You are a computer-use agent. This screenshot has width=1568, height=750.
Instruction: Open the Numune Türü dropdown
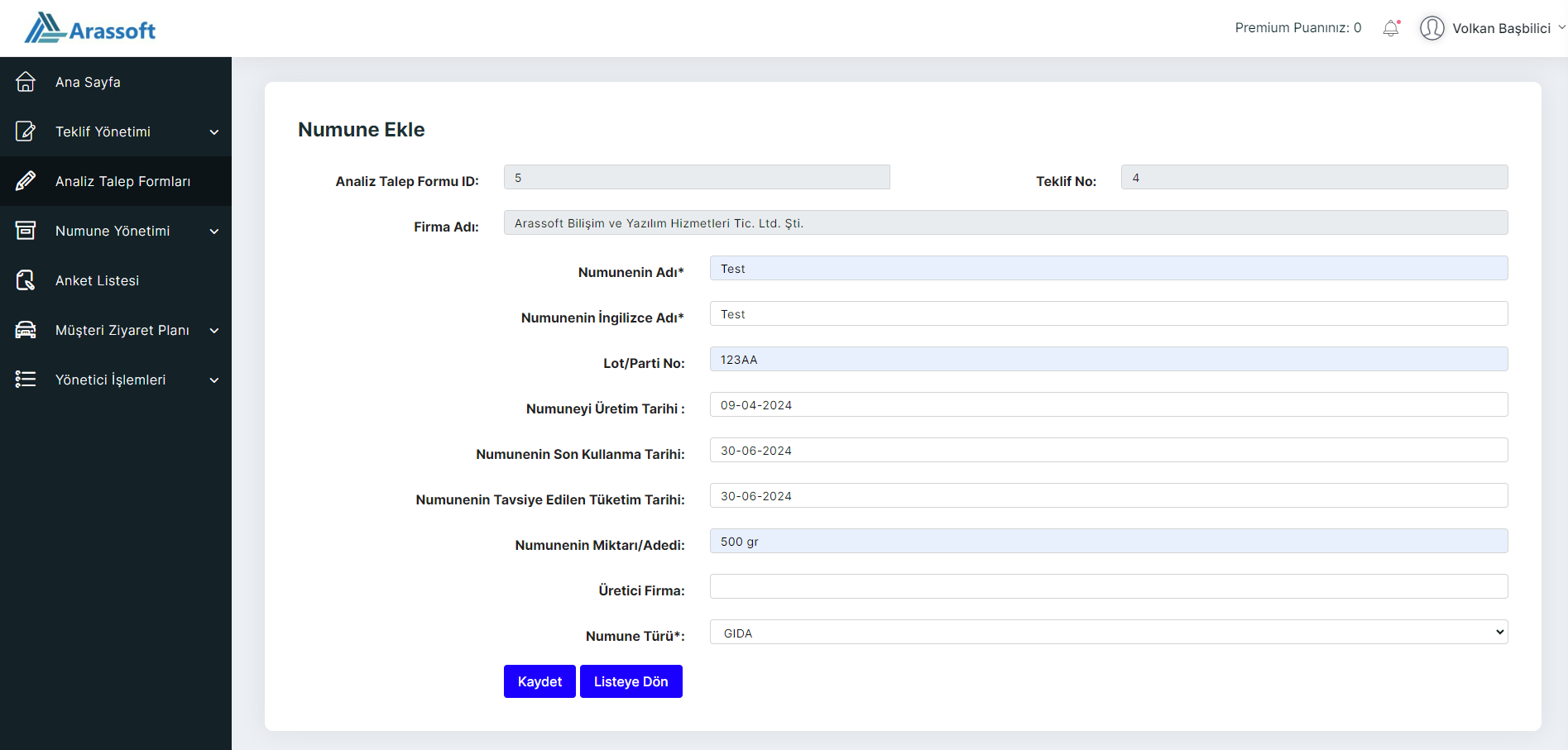pos(1109,633)
